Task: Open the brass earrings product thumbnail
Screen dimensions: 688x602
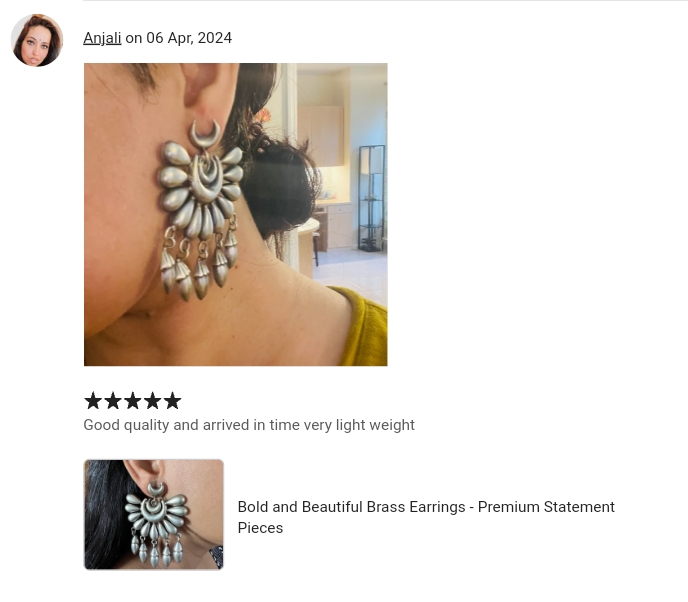Action: pos(154,515)
